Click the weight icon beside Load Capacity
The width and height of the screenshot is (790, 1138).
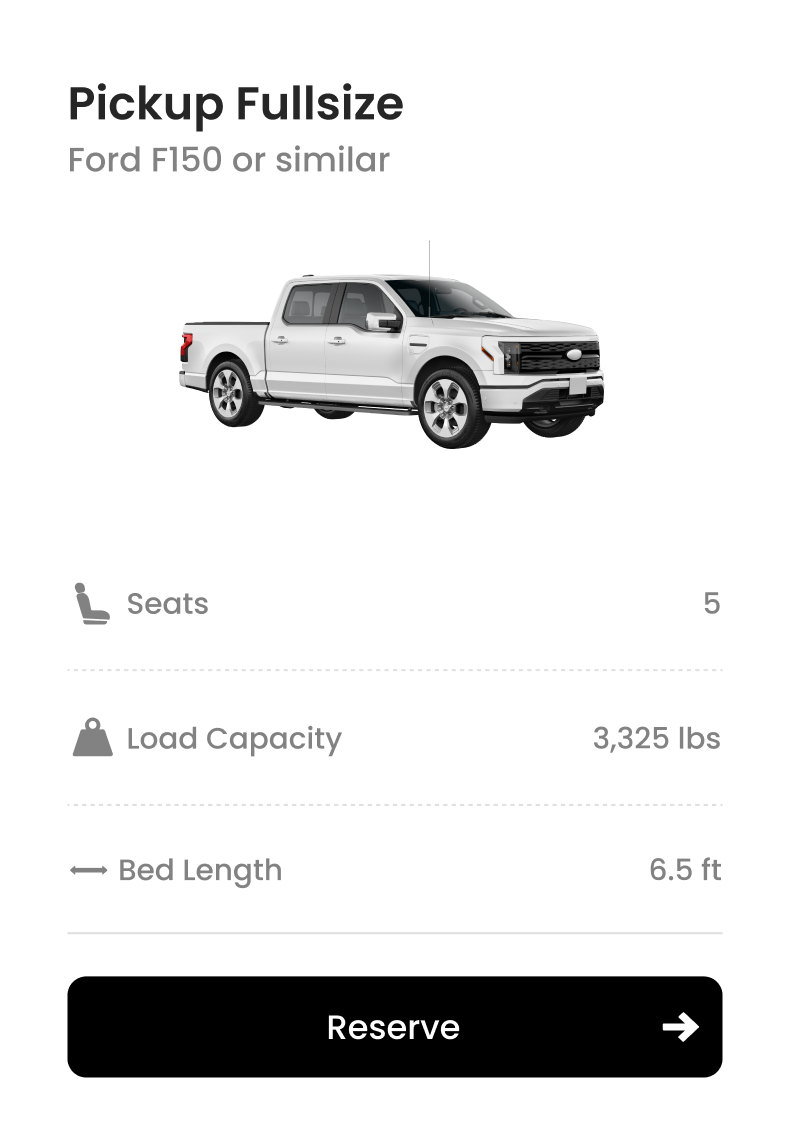(x=93, y=738)
